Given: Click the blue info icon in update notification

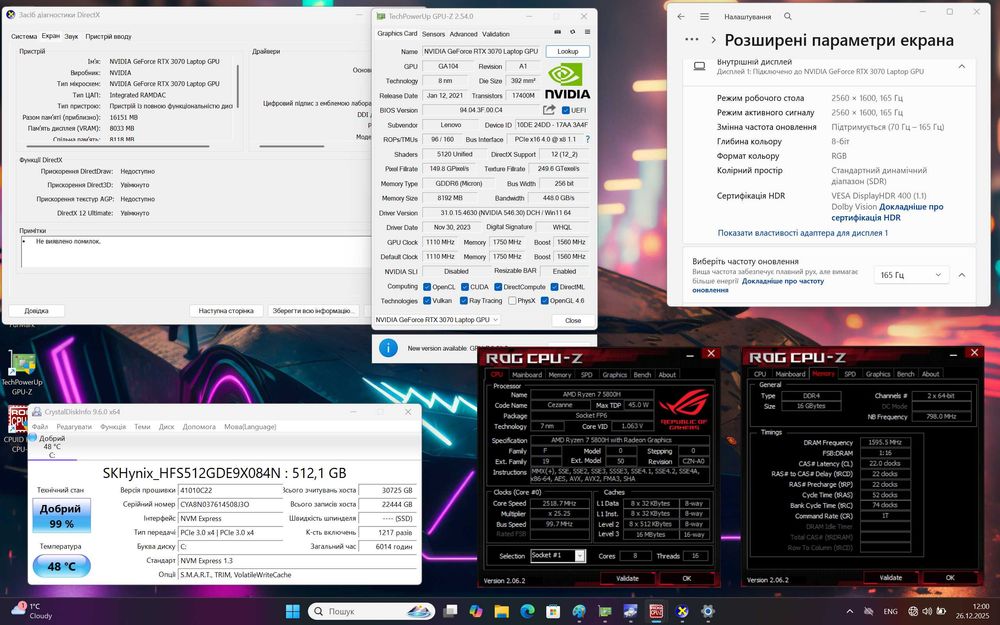Looking at the screenshot, I should coord(388,348).
